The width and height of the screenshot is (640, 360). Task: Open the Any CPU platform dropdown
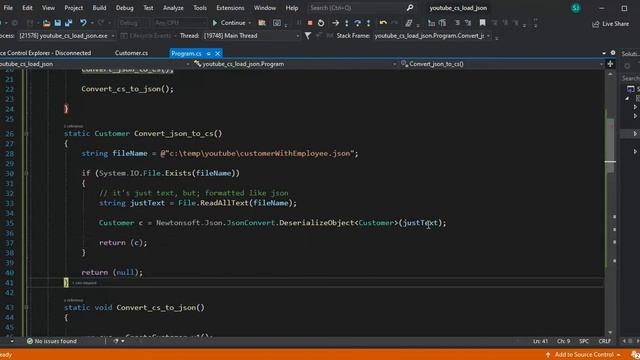(x=180, y=23)
